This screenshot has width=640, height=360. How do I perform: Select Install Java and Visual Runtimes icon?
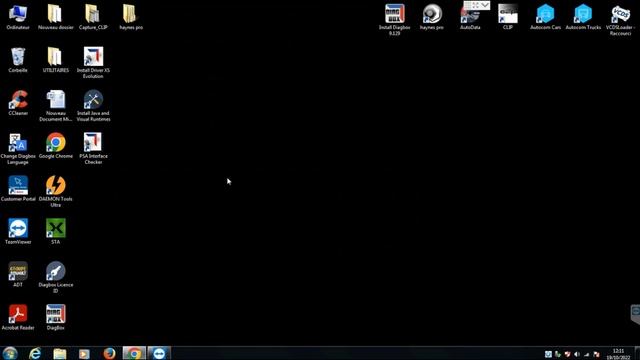(93, 106)
